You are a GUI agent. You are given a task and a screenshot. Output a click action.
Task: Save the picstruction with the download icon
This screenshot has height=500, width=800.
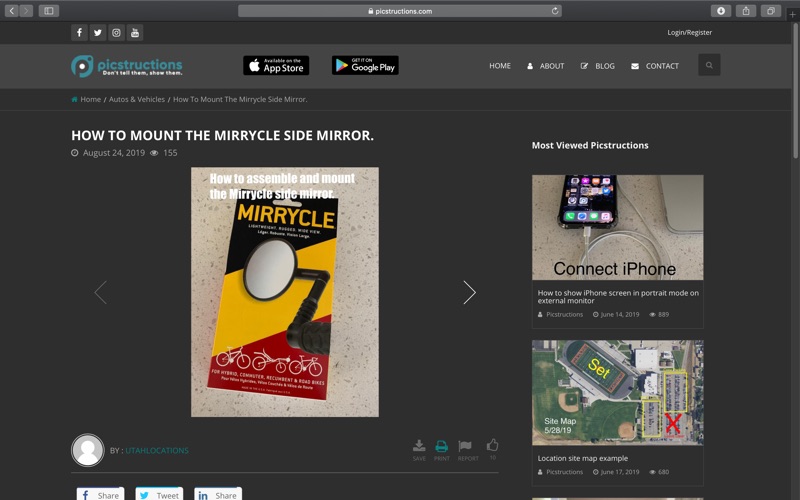pyautogui.click(x=419, y=450)
